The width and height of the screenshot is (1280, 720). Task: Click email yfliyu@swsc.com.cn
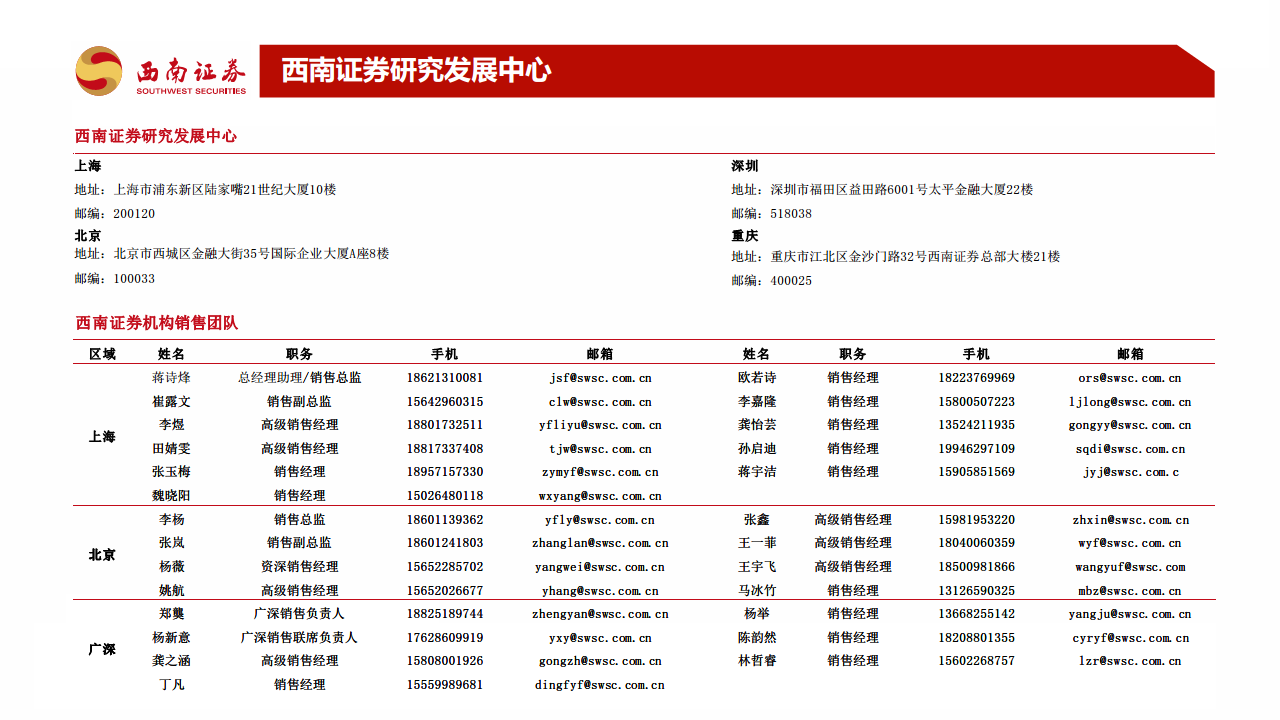(600, 425)
